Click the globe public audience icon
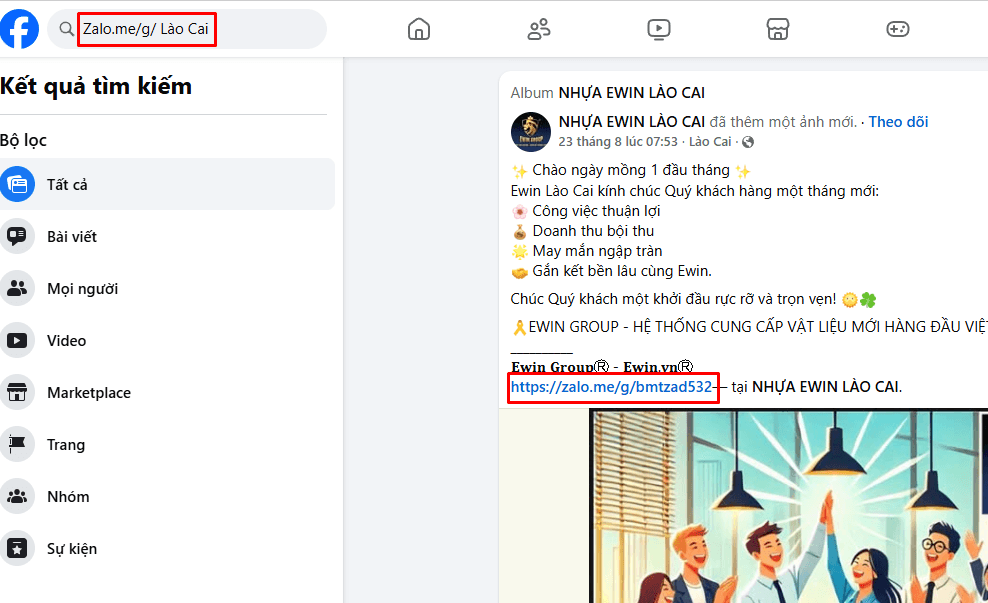This screenshot has height=603, width=988. coord(748,142)
